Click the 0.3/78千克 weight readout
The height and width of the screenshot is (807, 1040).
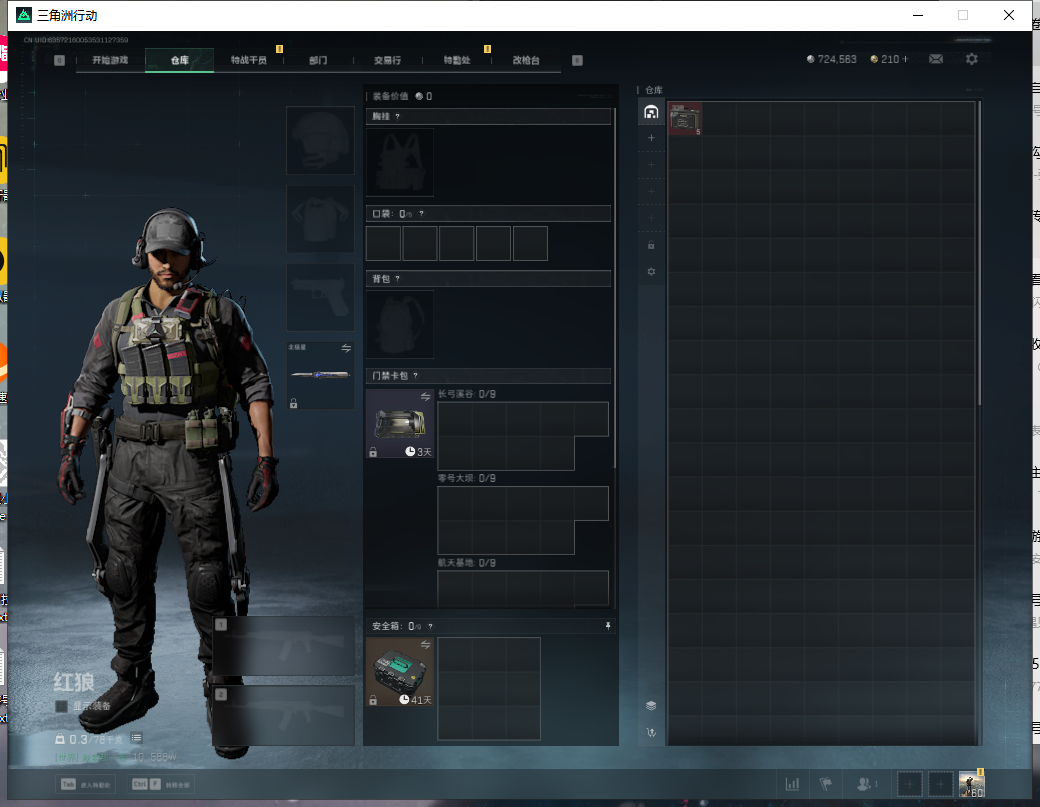point(90,739)
